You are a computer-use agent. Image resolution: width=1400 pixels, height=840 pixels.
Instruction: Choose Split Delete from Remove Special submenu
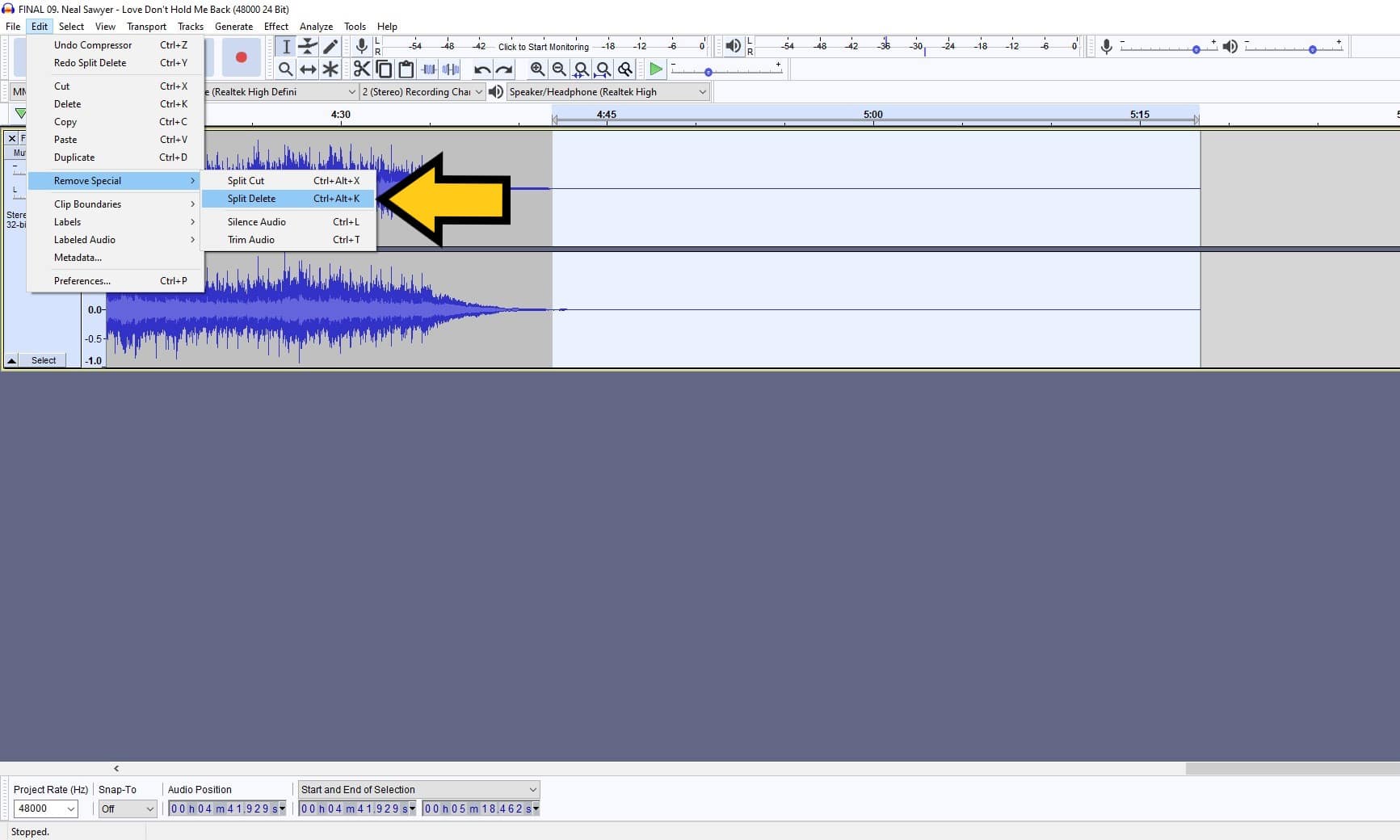pos(251,199)
